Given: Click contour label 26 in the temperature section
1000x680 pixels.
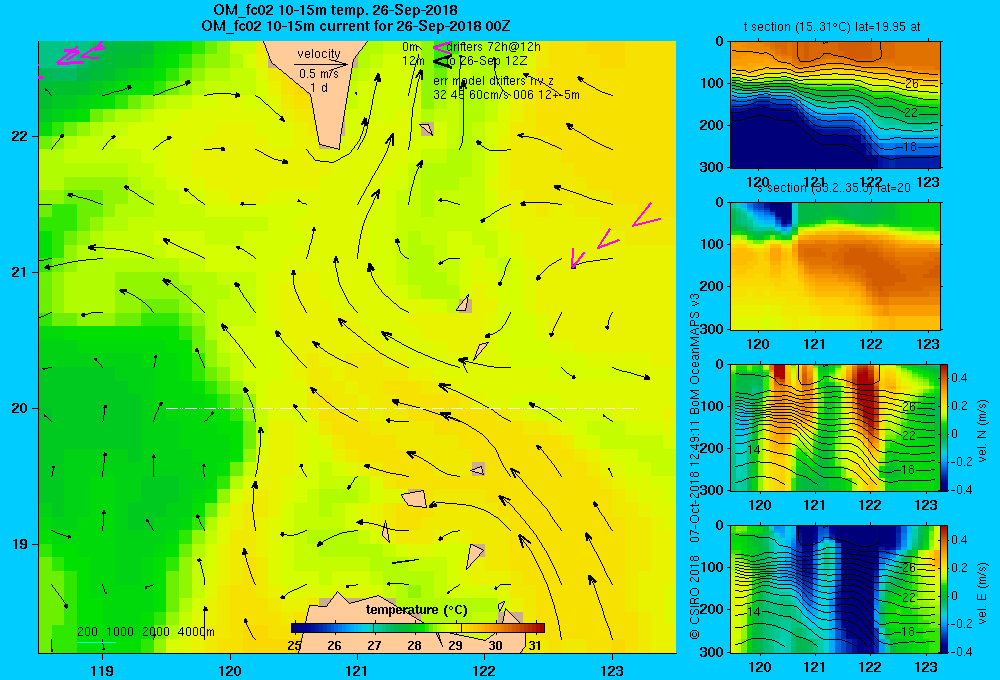Looking at the screenshot, I should pyautogui.click(x=912, y=84).
